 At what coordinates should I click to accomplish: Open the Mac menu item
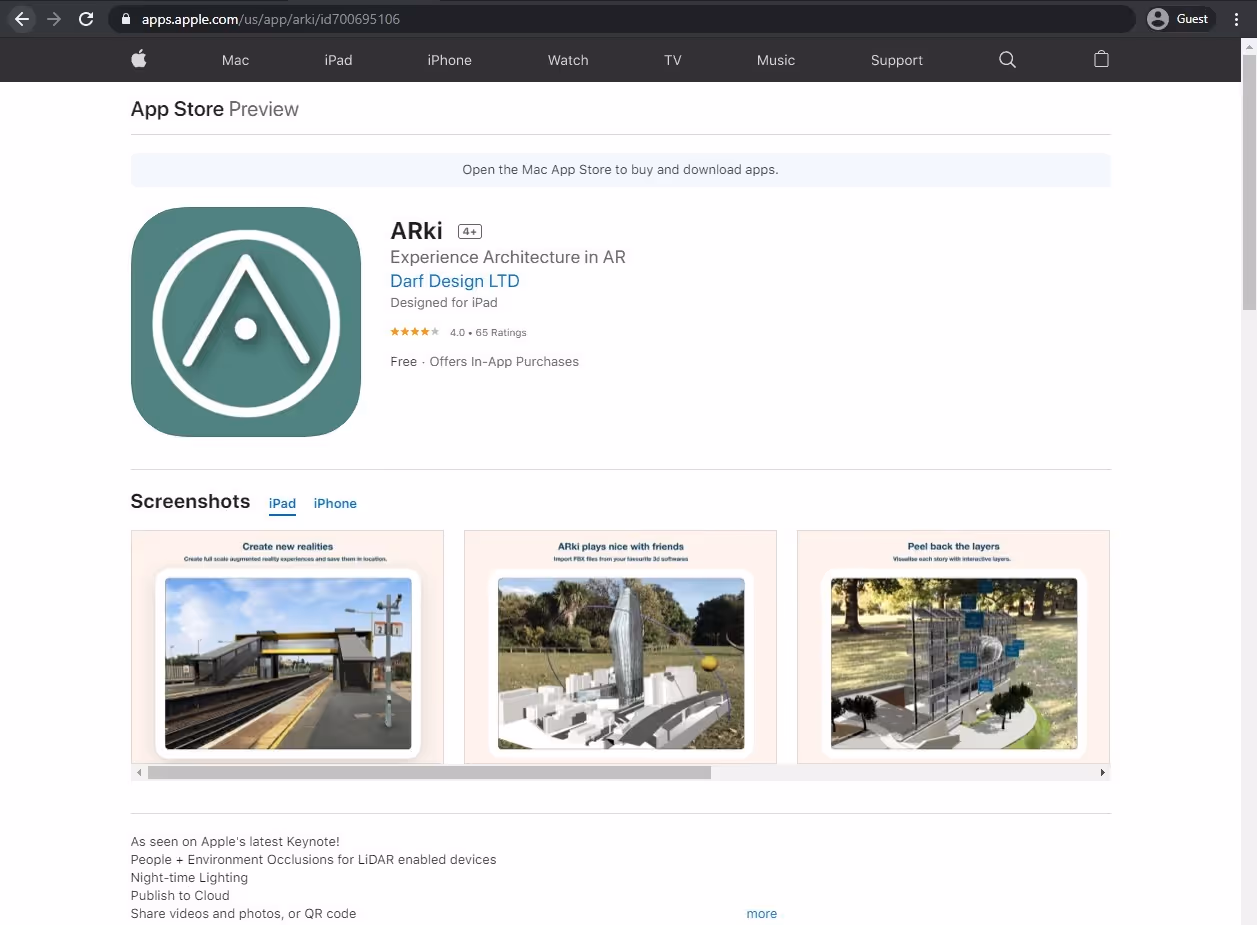[x=235, y=60]
